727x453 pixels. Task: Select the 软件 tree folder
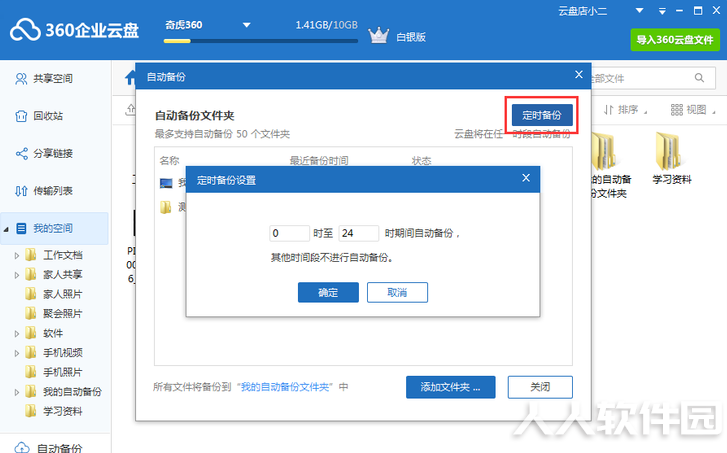[x=44, y=333]
